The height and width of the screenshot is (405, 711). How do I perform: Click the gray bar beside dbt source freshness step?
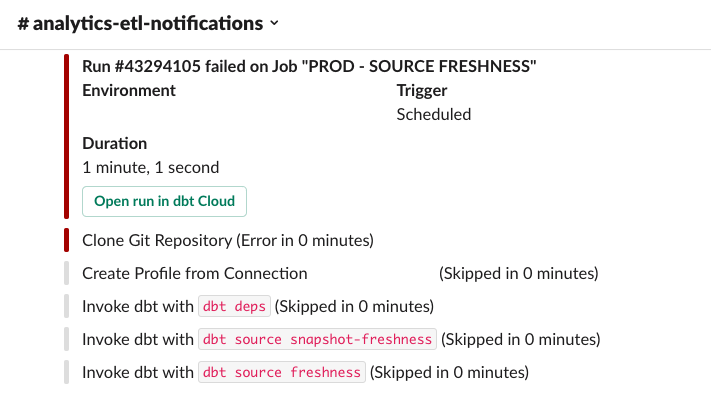tap(67, 372)
